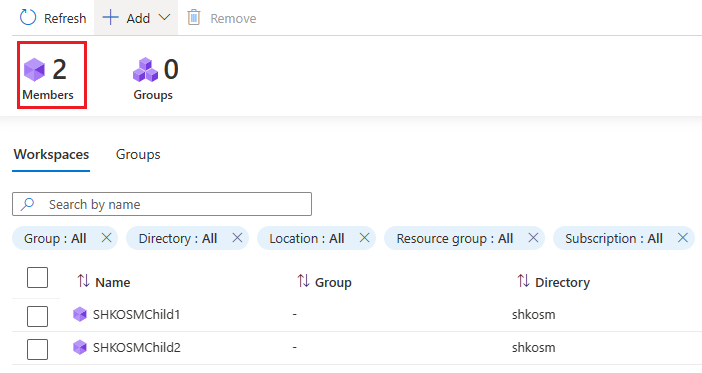Screen dimensions: 702x373
Task: Open the Directory : All filter
Action: pos(178,239)
